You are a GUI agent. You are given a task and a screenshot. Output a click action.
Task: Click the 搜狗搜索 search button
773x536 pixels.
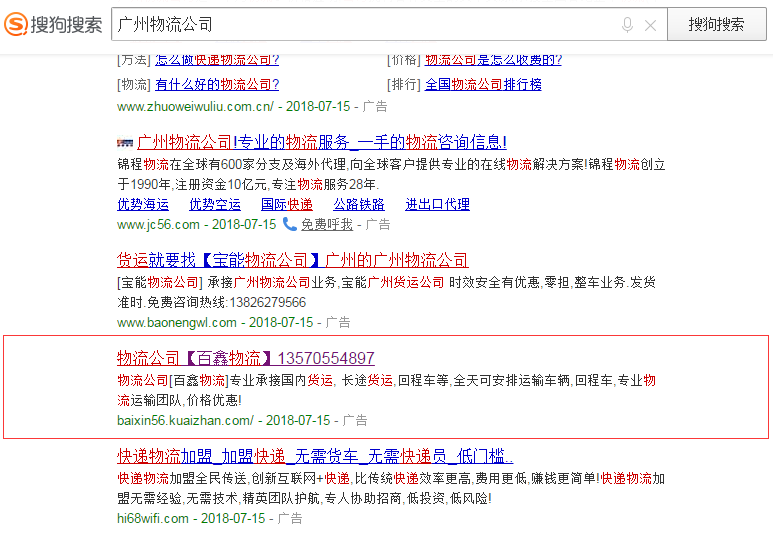click(716, 24)
